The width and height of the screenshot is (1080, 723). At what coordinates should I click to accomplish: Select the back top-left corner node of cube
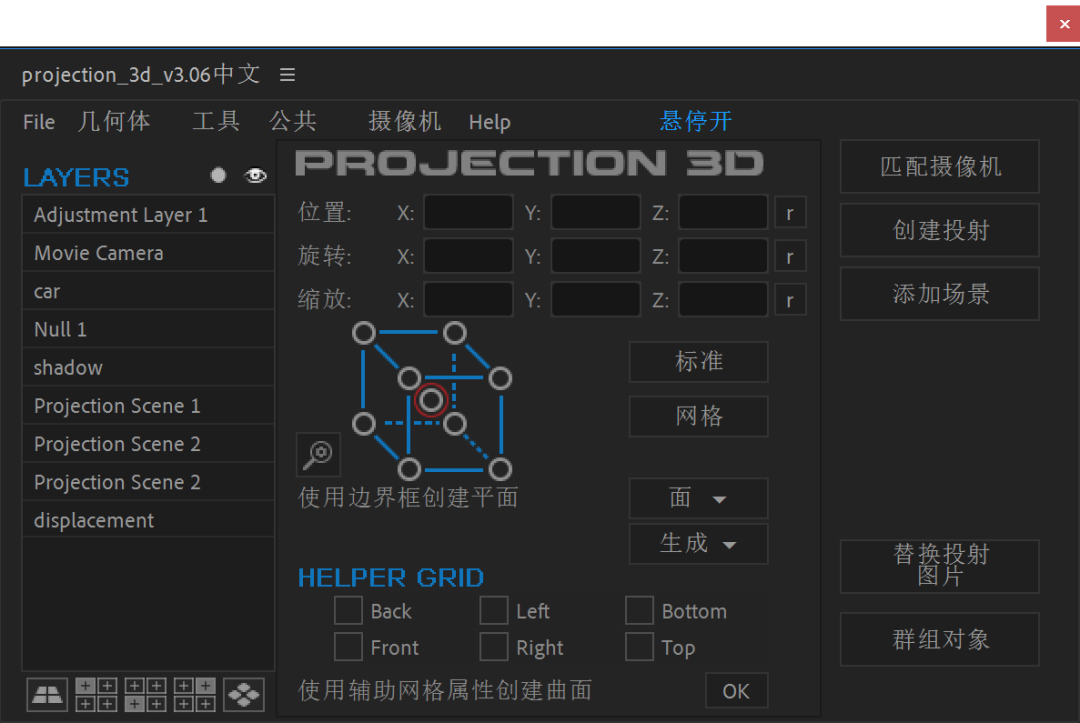pos(364,333)
